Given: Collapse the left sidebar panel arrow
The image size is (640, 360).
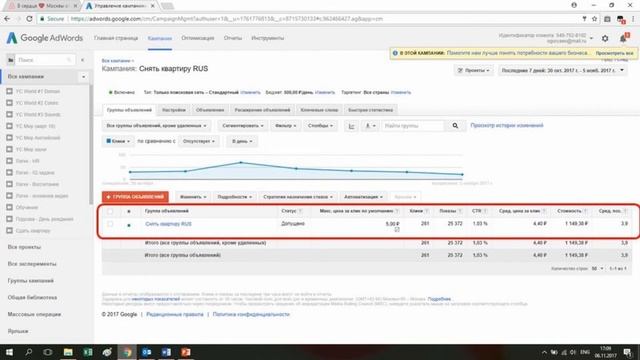Looking at the screenshot, I should click(x=82, y=60).
